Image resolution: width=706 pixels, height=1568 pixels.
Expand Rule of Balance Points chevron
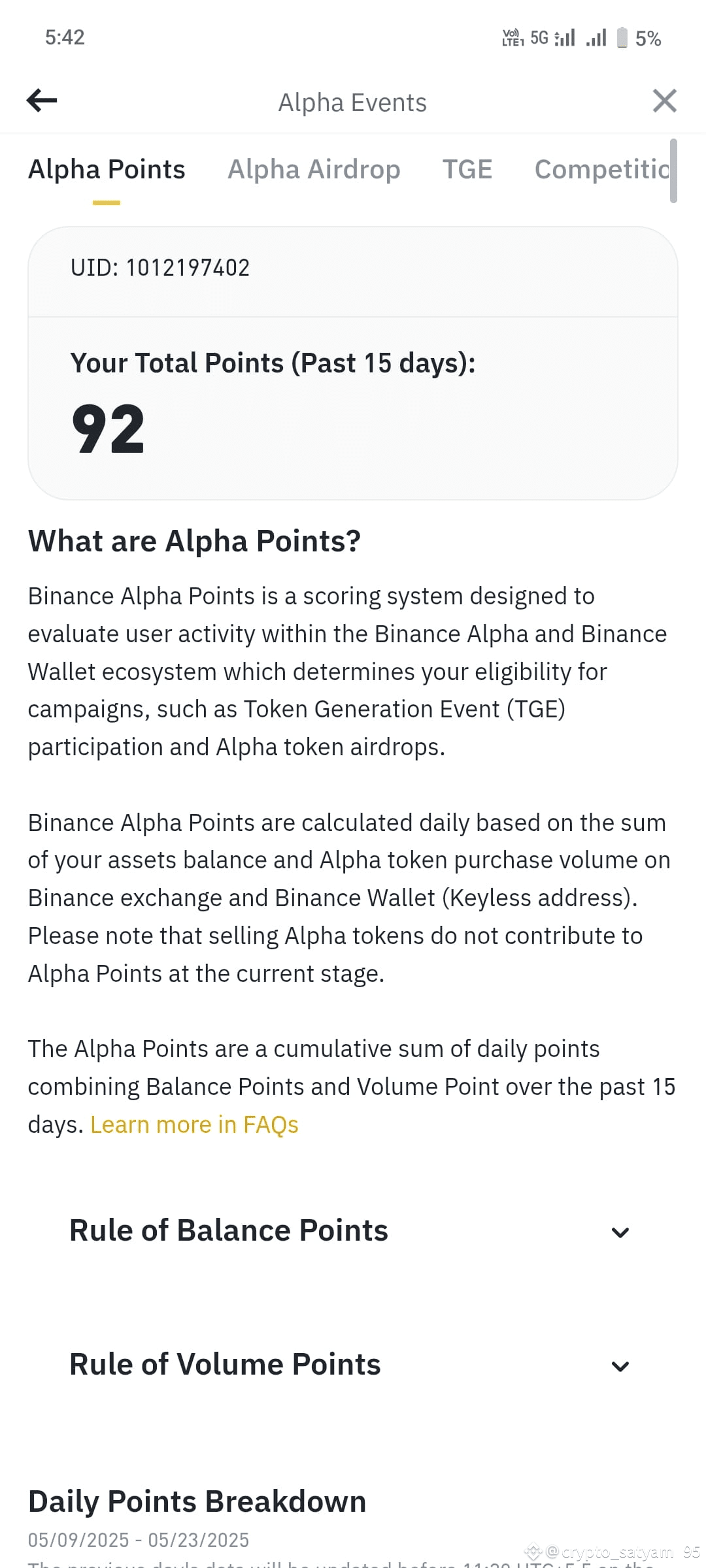tap(620, 1232)
